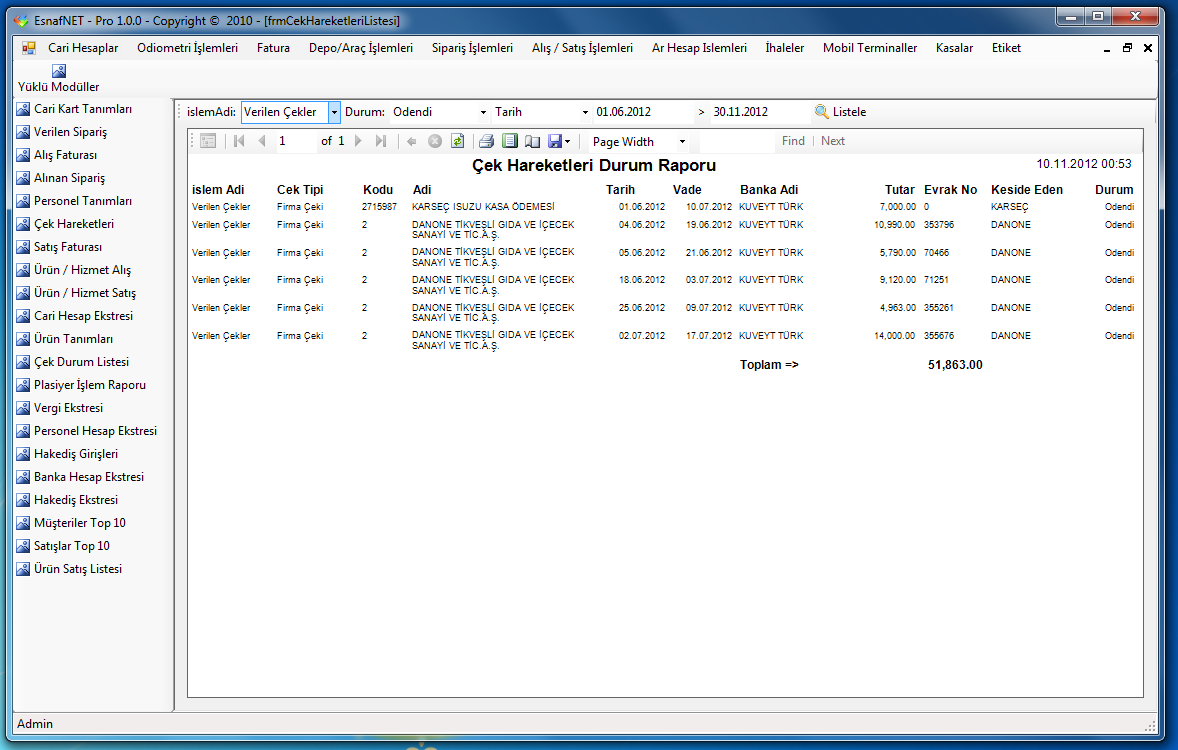Image resolution: width=1178 pixels, height=750 pixels.
Task: Click icon next to Banka Hesap Ekstresi
Action: [23, 477]
